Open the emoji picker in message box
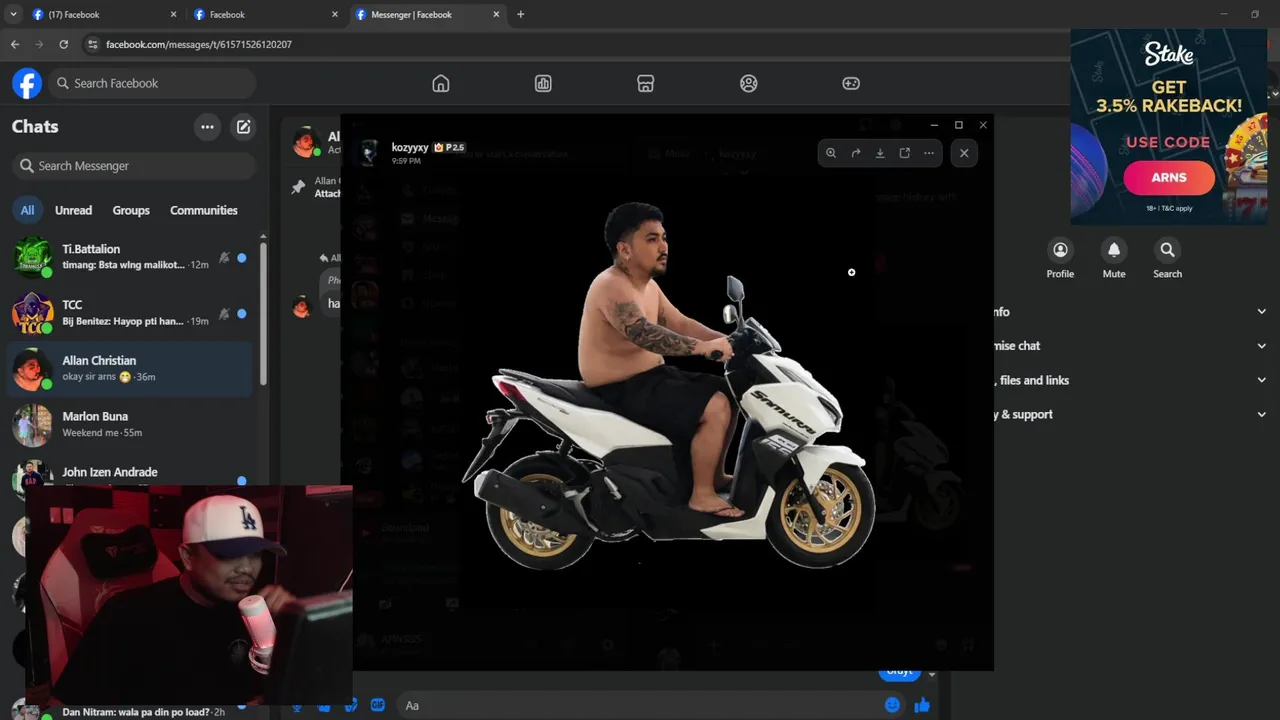1280x720 pixels. [x=892, y=705]
